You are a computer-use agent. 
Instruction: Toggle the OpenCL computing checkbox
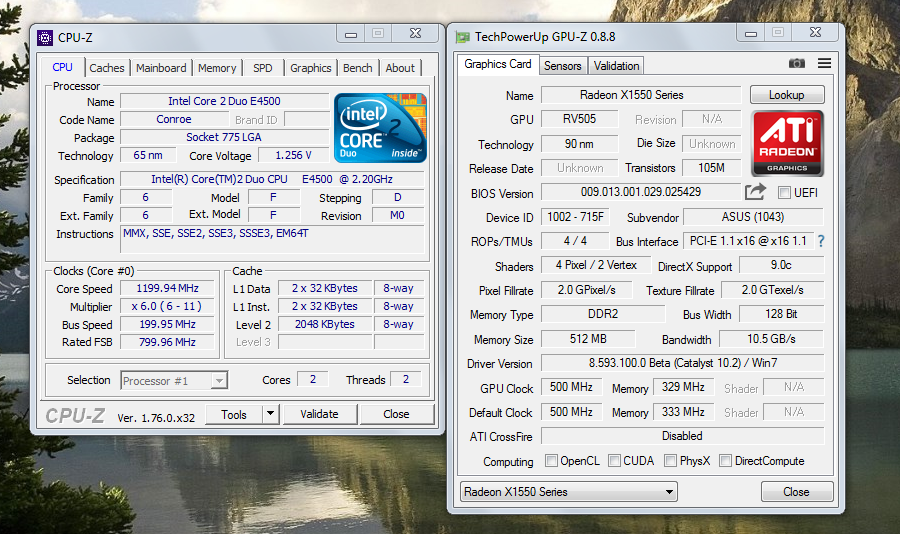551,461
